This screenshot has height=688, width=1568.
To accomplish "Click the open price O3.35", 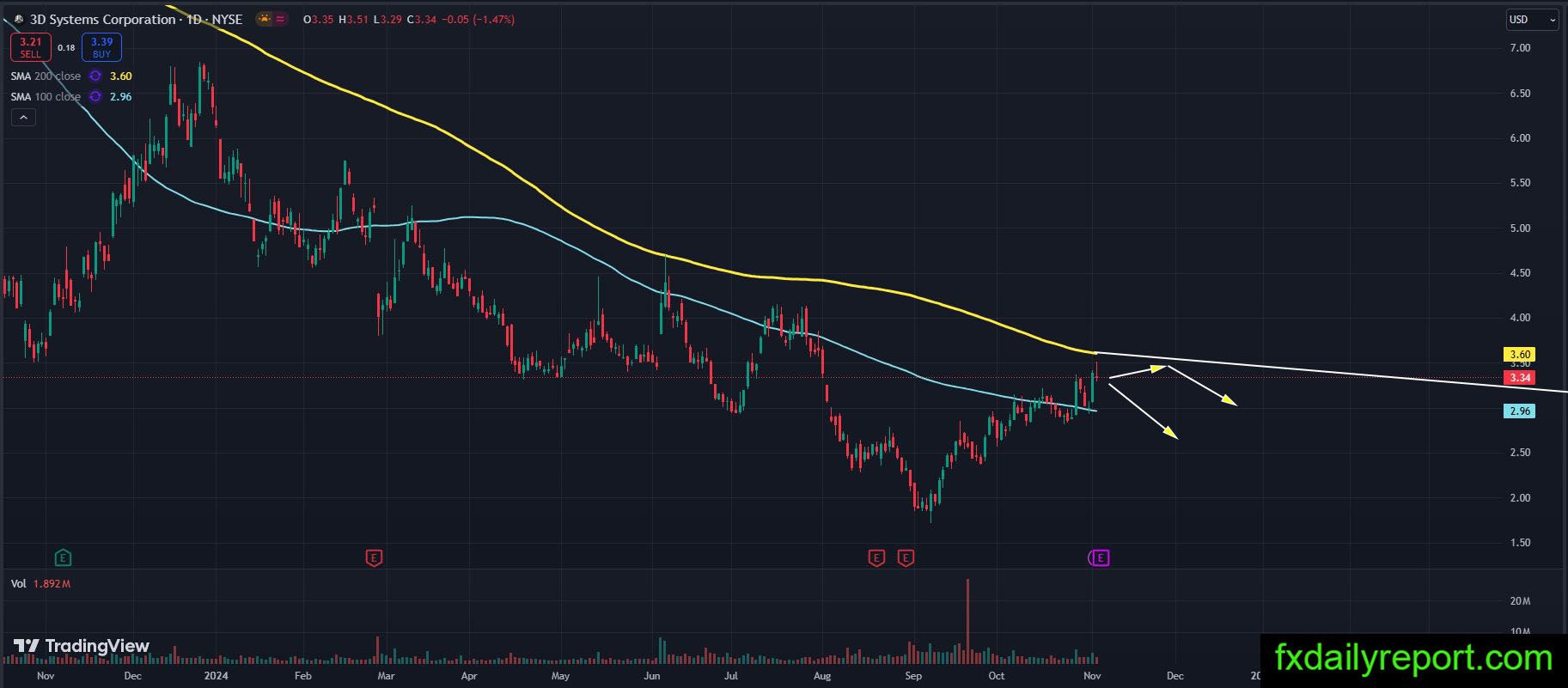I will (319, 19).
